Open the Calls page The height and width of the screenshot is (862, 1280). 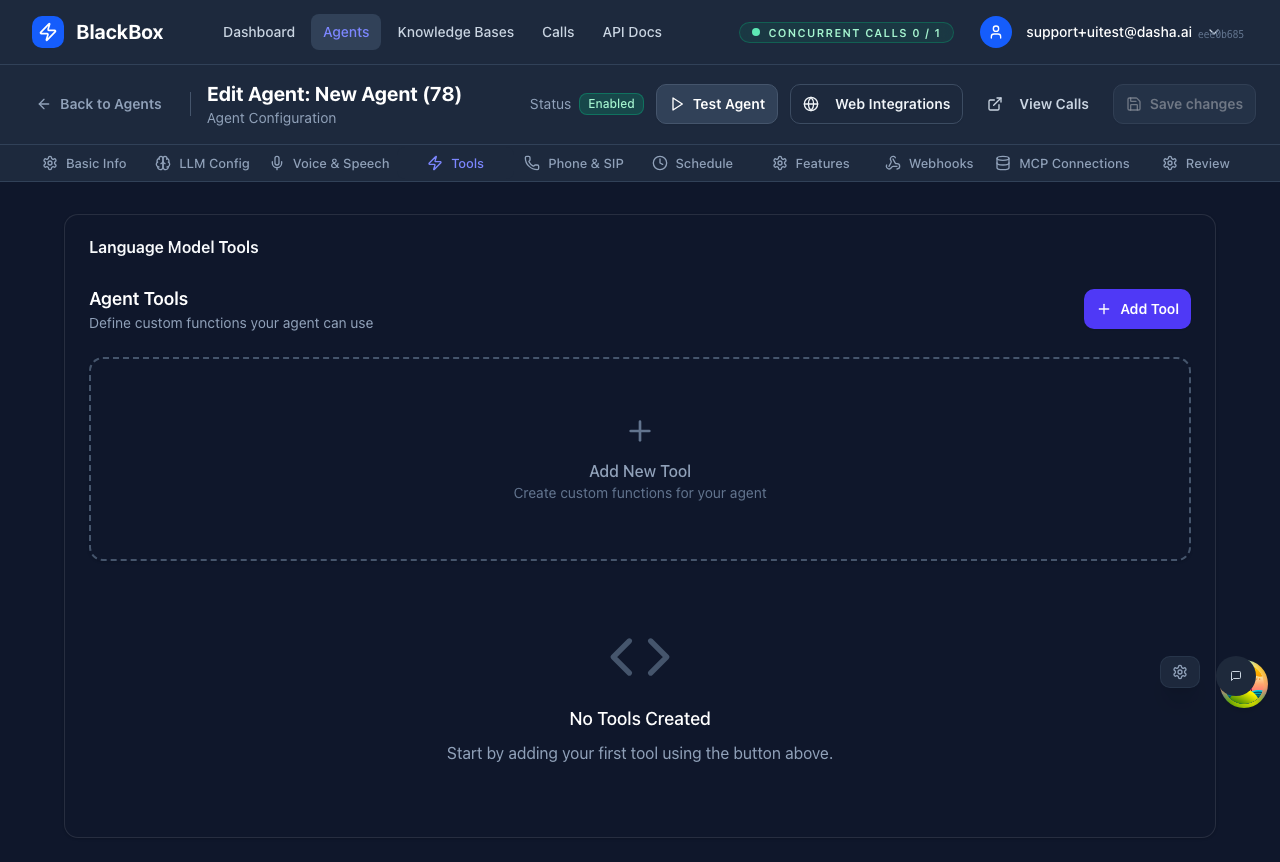(x=558, y=32)
